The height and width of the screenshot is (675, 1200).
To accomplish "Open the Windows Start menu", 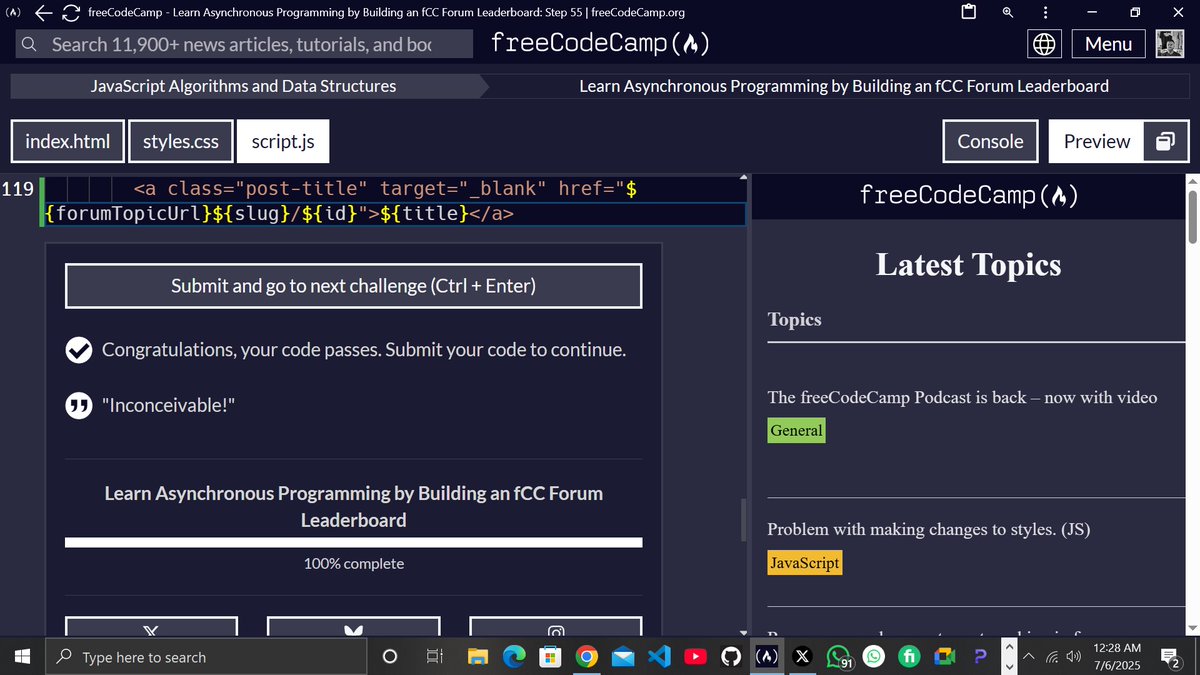I will pos(23,657).
